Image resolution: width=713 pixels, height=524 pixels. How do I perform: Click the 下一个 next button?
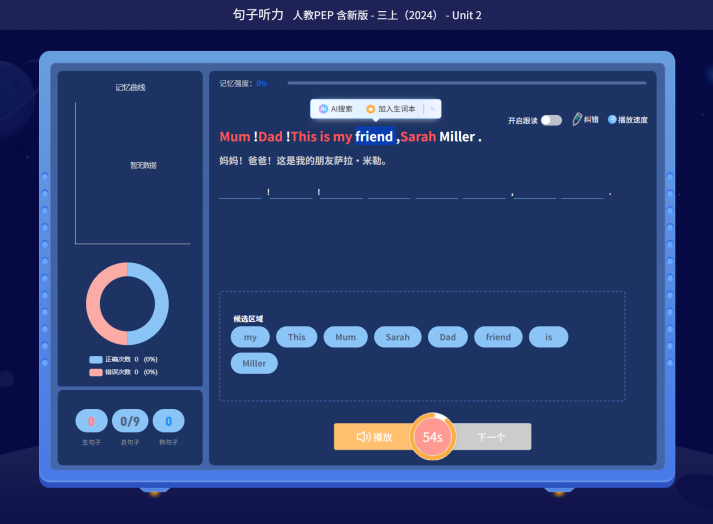pyautogui.click(x=491, y=437)
